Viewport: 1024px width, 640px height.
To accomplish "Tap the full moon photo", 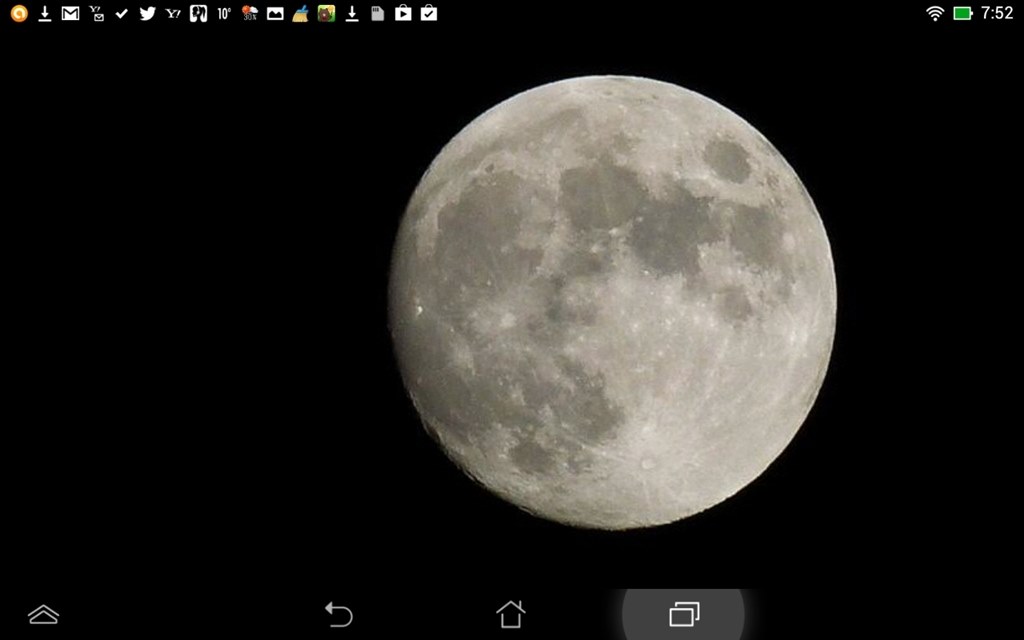I will (x=613, y=302).
